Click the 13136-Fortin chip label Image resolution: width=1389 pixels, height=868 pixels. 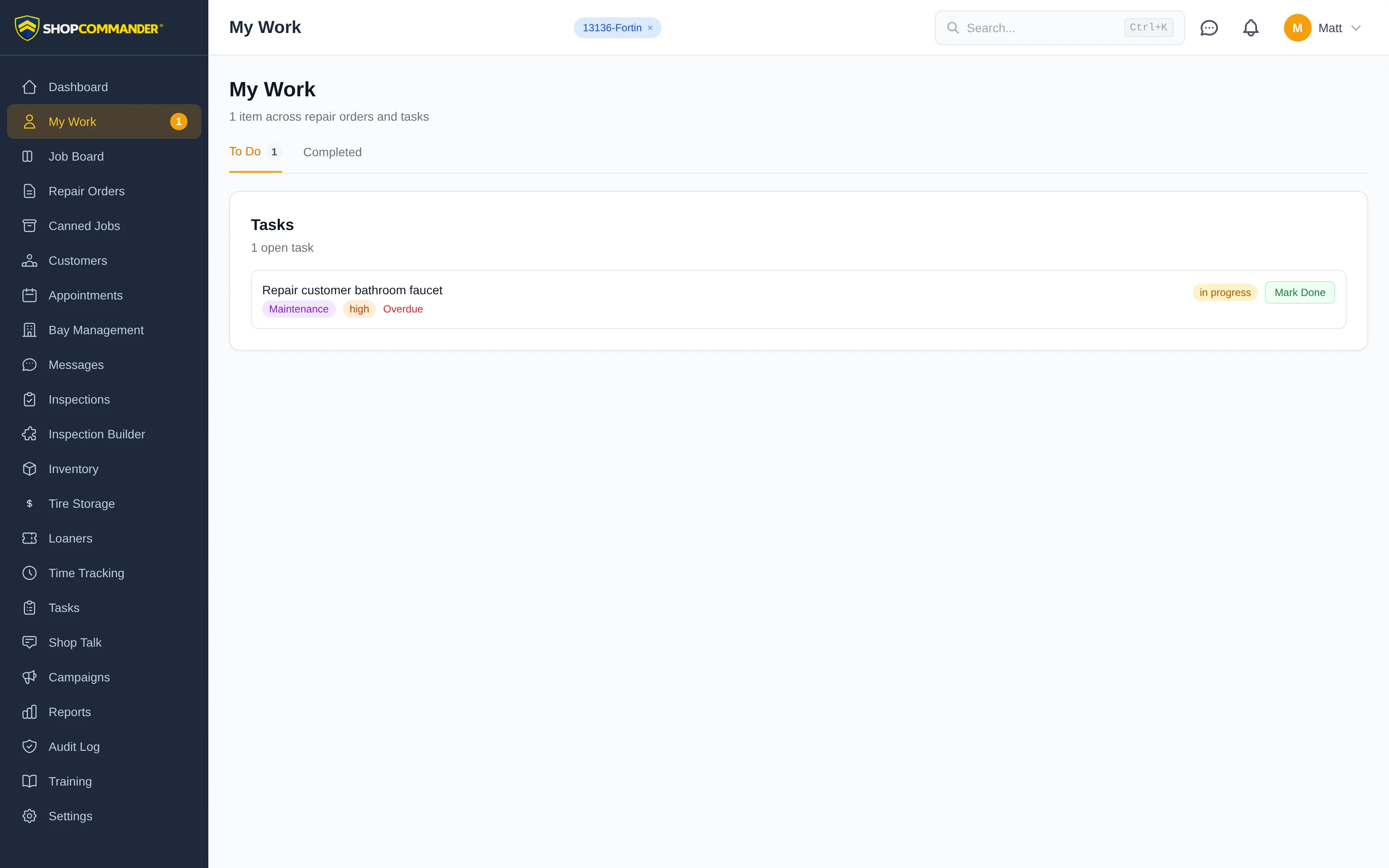coord(612,28)
